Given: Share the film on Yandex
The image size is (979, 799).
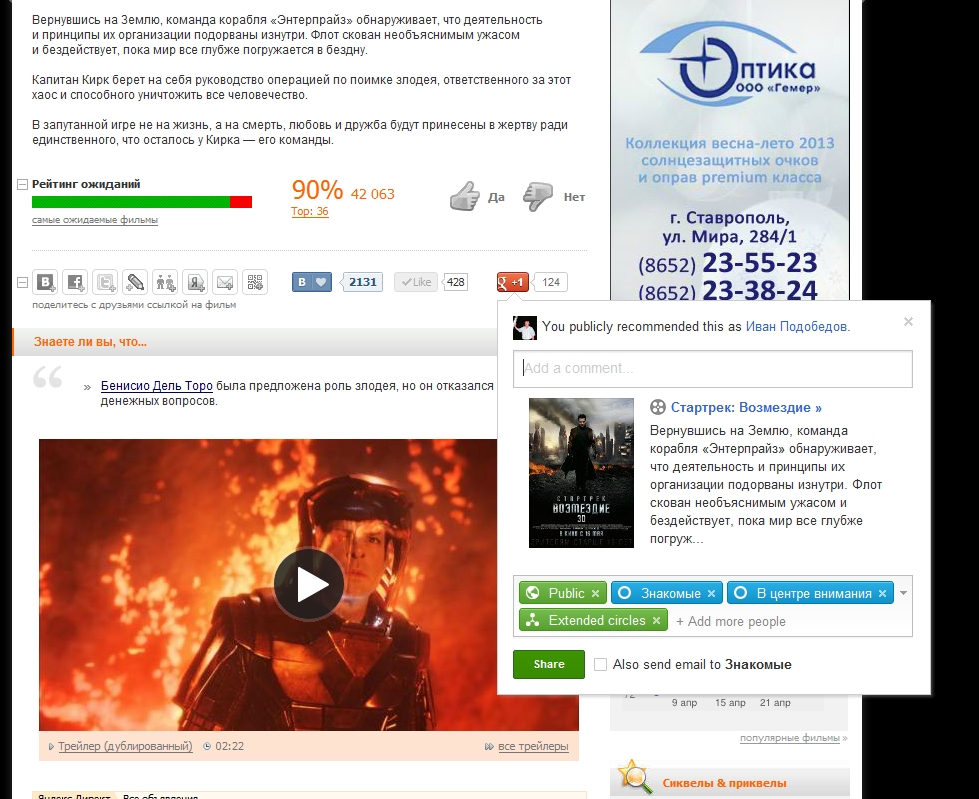Looking at the screenshot, I should pos(195,282).
